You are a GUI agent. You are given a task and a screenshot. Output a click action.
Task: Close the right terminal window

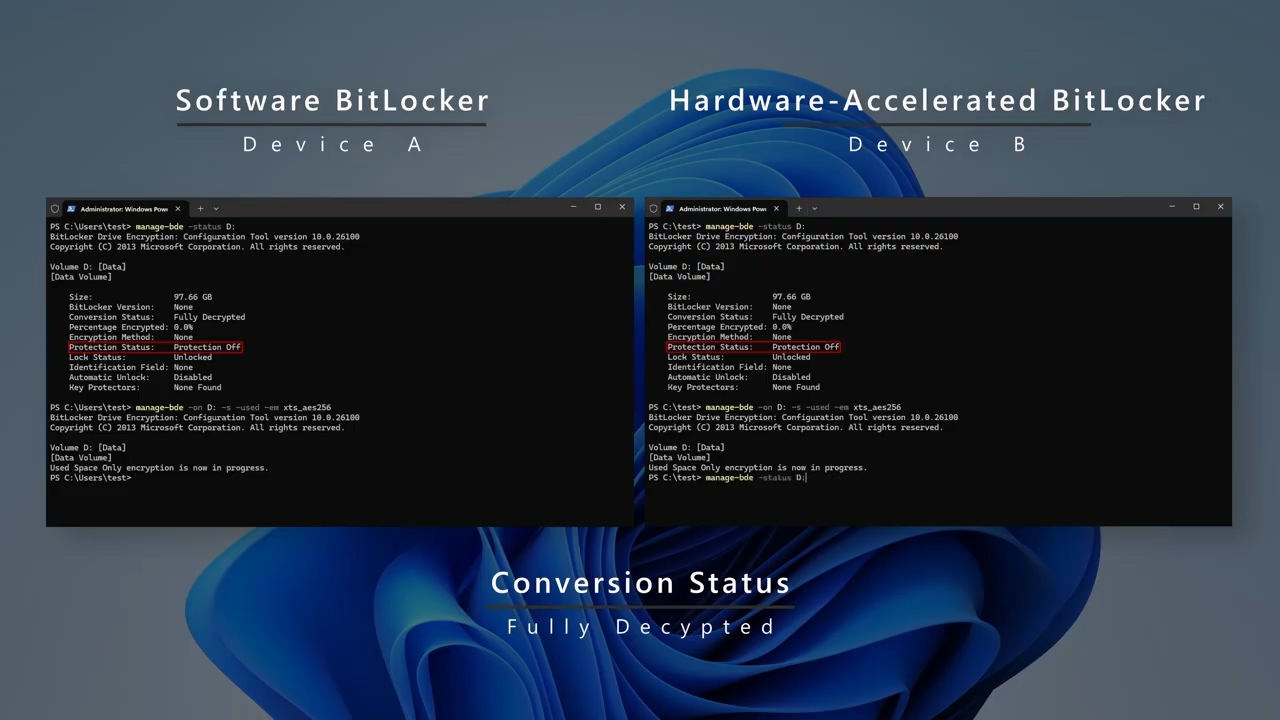1220,207
